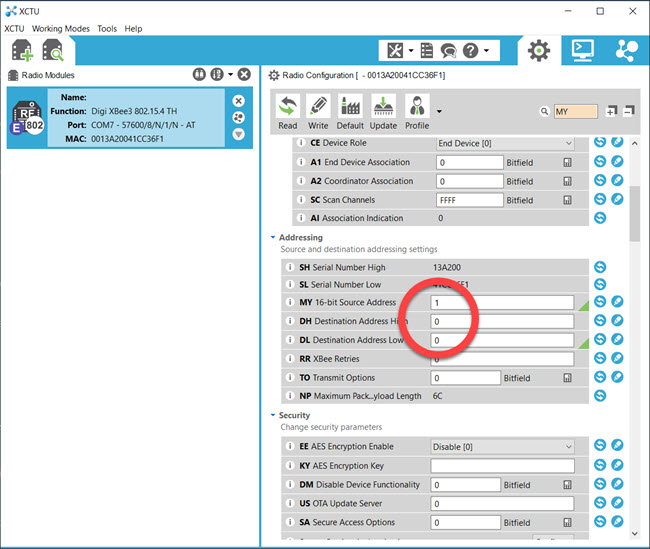
Task: Click Read radio settings button
Action: point(288,110)
